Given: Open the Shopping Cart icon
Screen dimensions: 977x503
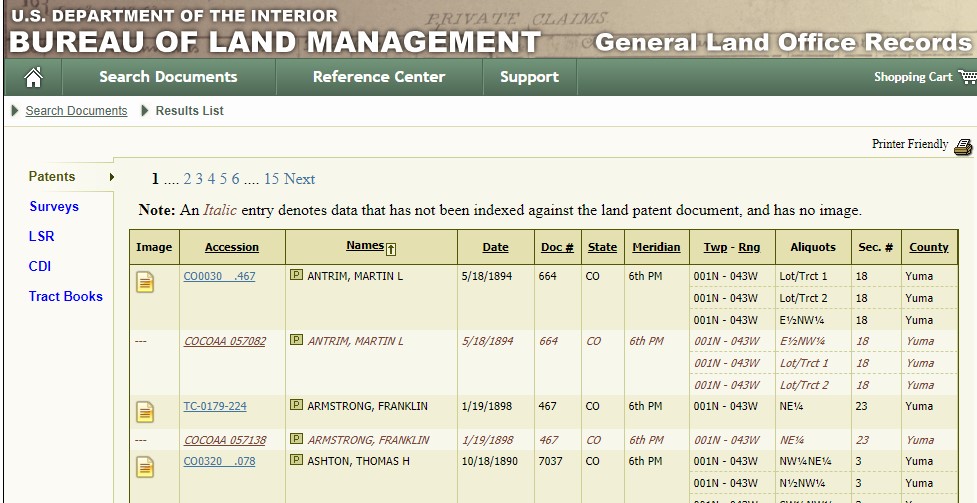Looking at the screenshot, I should pyautogui.click(x=966, y=77).
